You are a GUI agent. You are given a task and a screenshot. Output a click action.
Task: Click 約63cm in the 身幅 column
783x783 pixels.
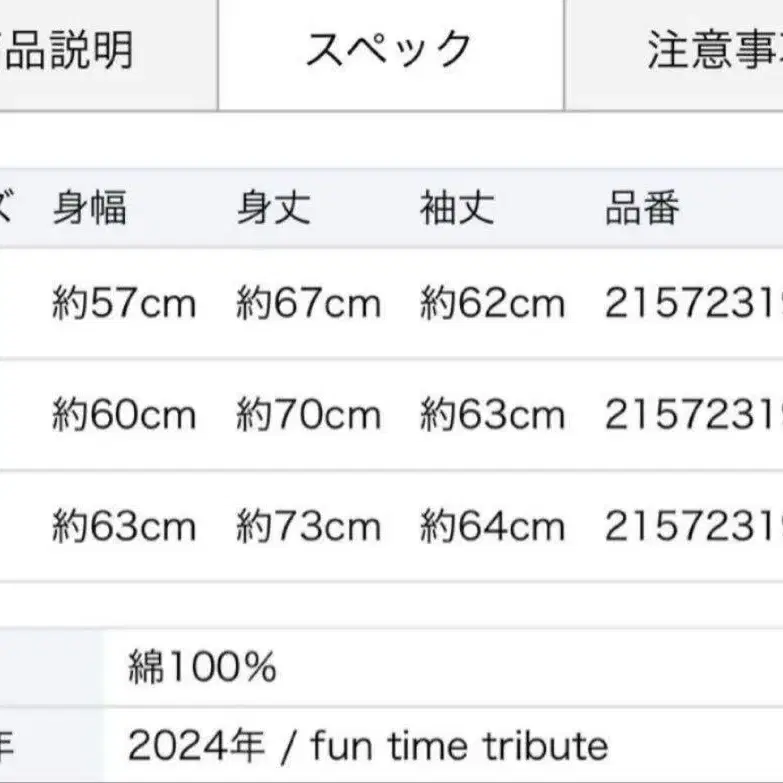(124, 526)
